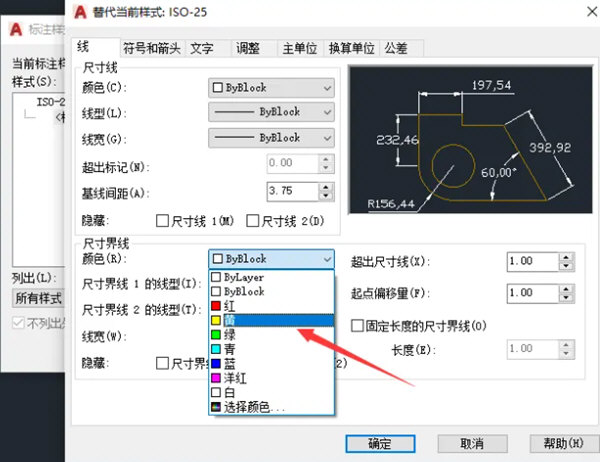Select highlighted 黄 yellow color option
The height and width of the screenshot is (462, 600).
[x=272, y=320]
